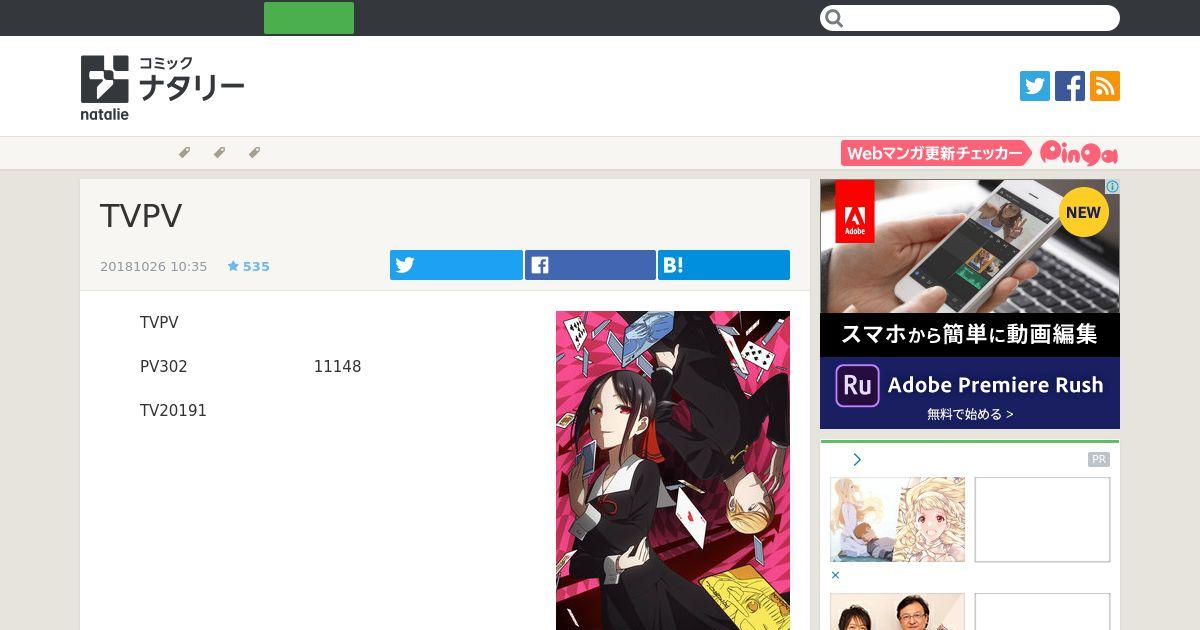
Task: Click the PR label badge
Action: pyautogui.click(x=1099, y=460)
